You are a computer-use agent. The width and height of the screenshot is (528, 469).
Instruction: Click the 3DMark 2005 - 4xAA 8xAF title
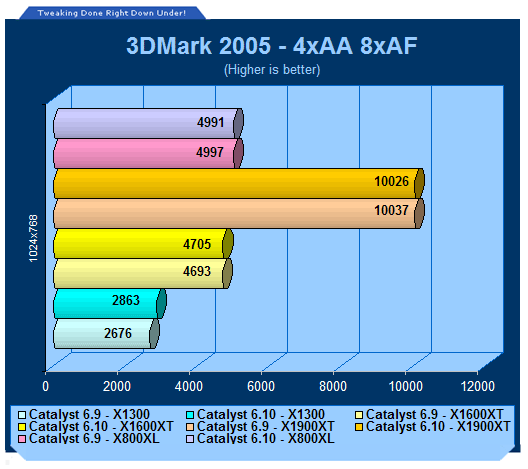[x=271, y=45]
